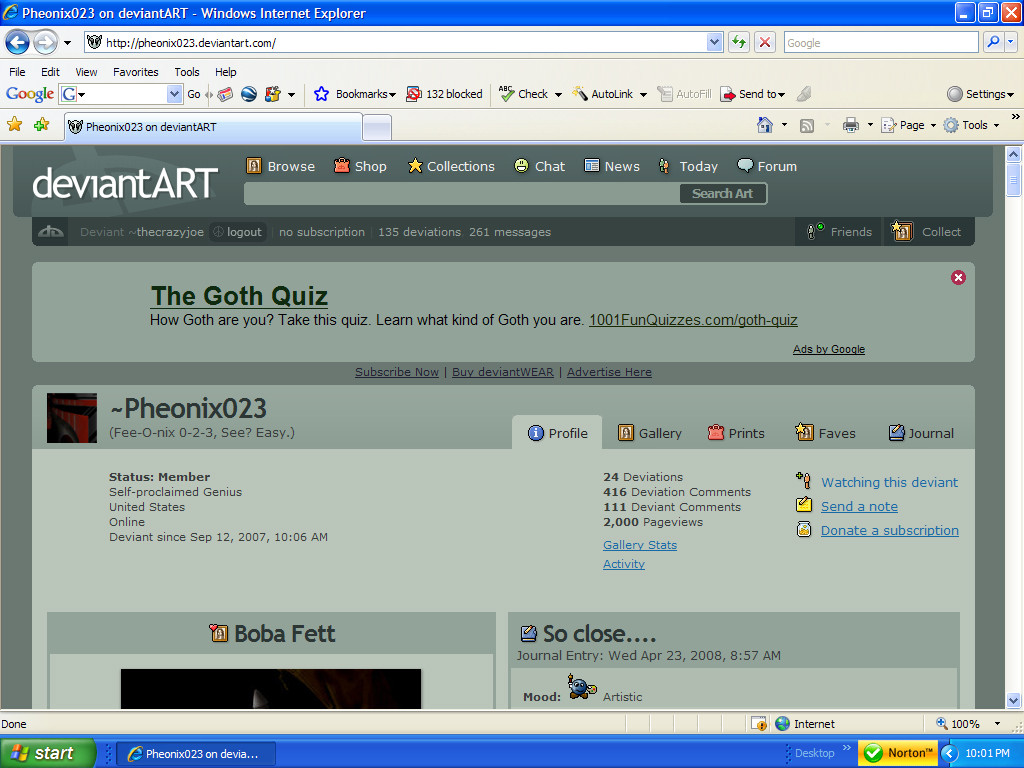Image resolution: width=1024 pixels, height=768 pixels.
Task: Click in the deviantART search art field
Action: pyautogui.click(x=462, y=193)
